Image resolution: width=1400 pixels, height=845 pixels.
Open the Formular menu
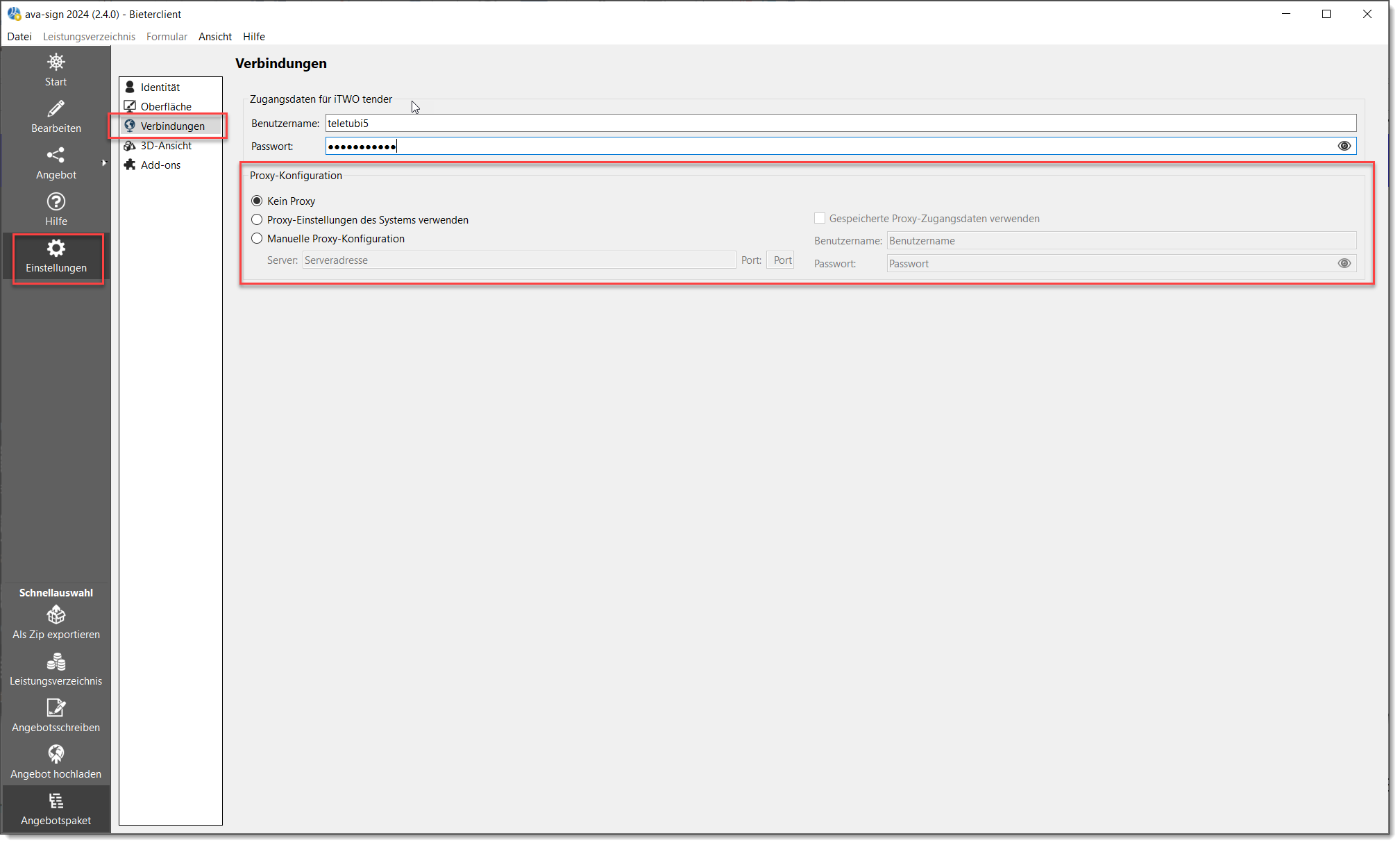click(x=167, y=36)
